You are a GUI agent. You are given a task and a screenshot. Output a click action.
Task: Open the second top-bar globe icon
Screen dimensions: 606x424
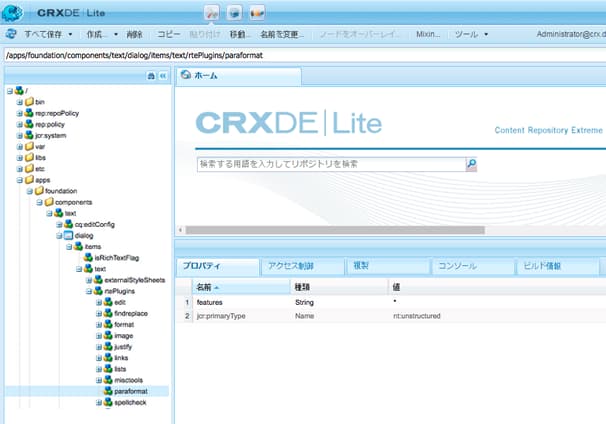click(234, 13)
